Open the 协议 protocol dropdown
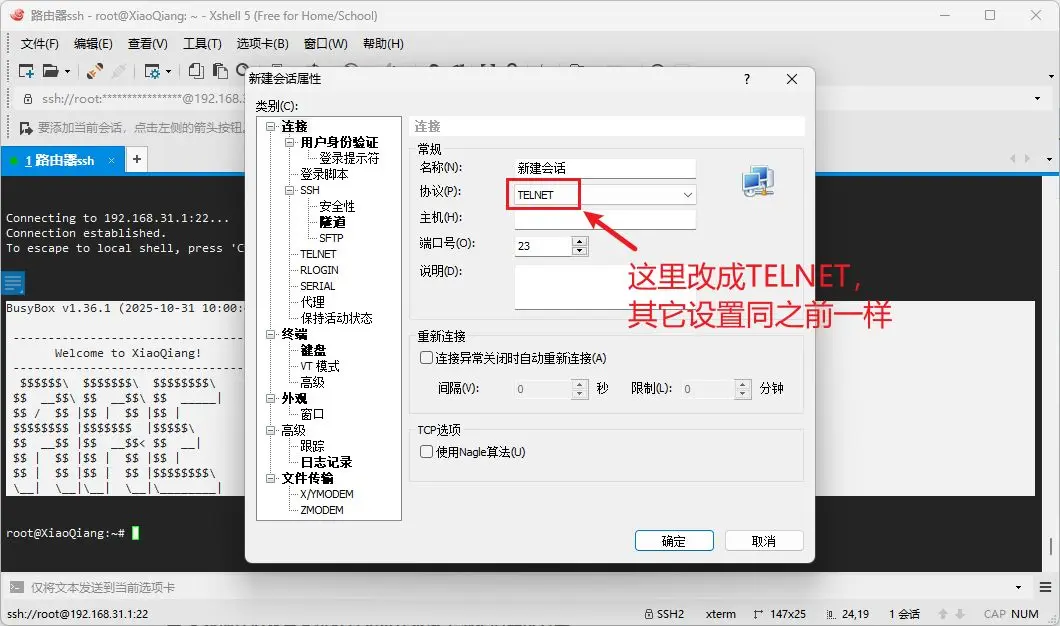The height and width of the screenshot is (626, 1060). pyautogui.click(x=687, y=194)
